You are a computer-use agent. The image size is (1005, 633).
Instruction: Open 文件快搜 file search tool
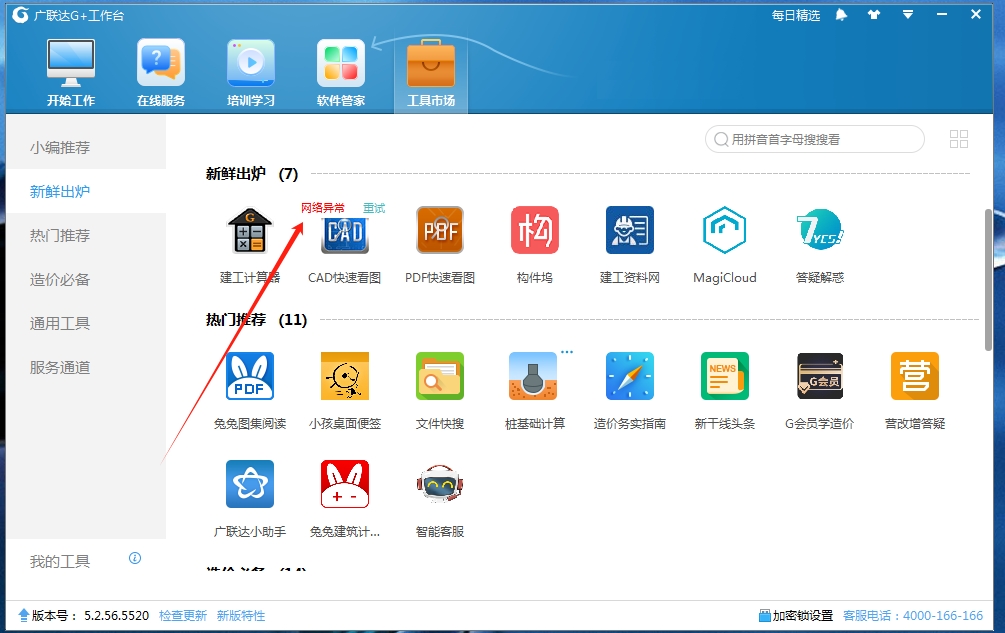tap(440, 376)
